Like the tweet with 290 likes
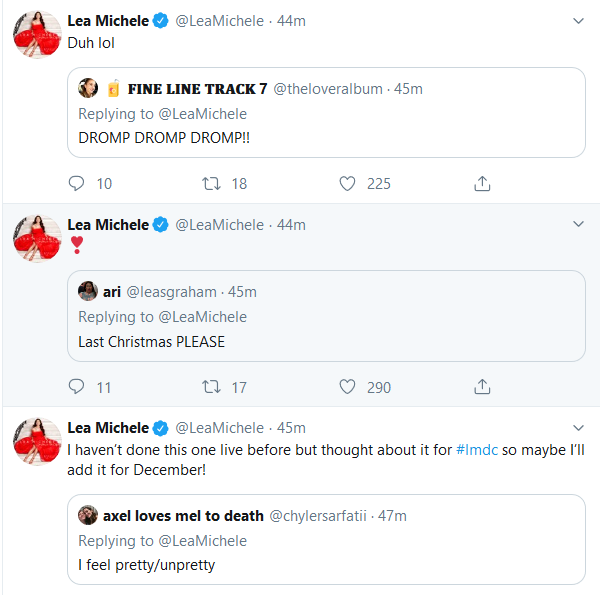 347,386
